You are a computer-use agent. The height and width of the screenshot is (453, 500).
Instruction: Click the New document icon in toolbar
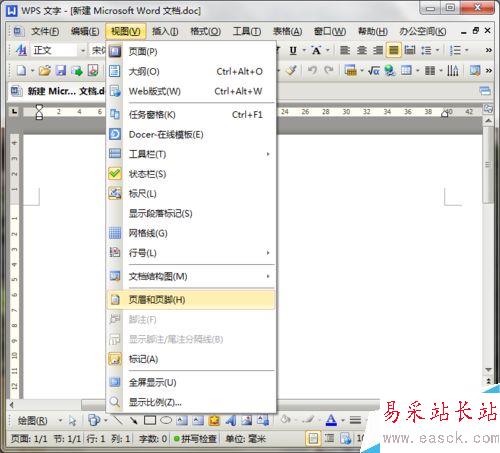click(22, 70)
